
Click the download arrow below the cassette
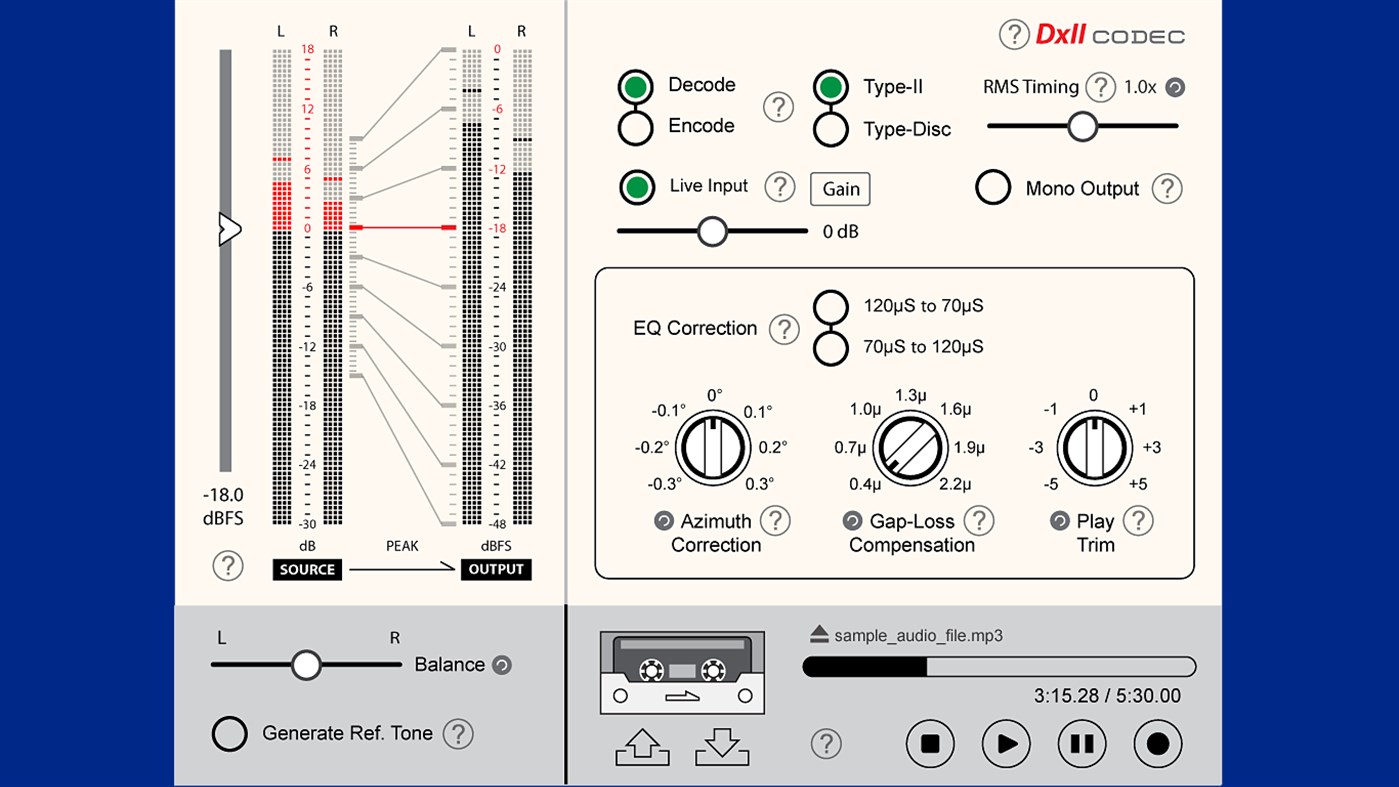click(721, 748)
